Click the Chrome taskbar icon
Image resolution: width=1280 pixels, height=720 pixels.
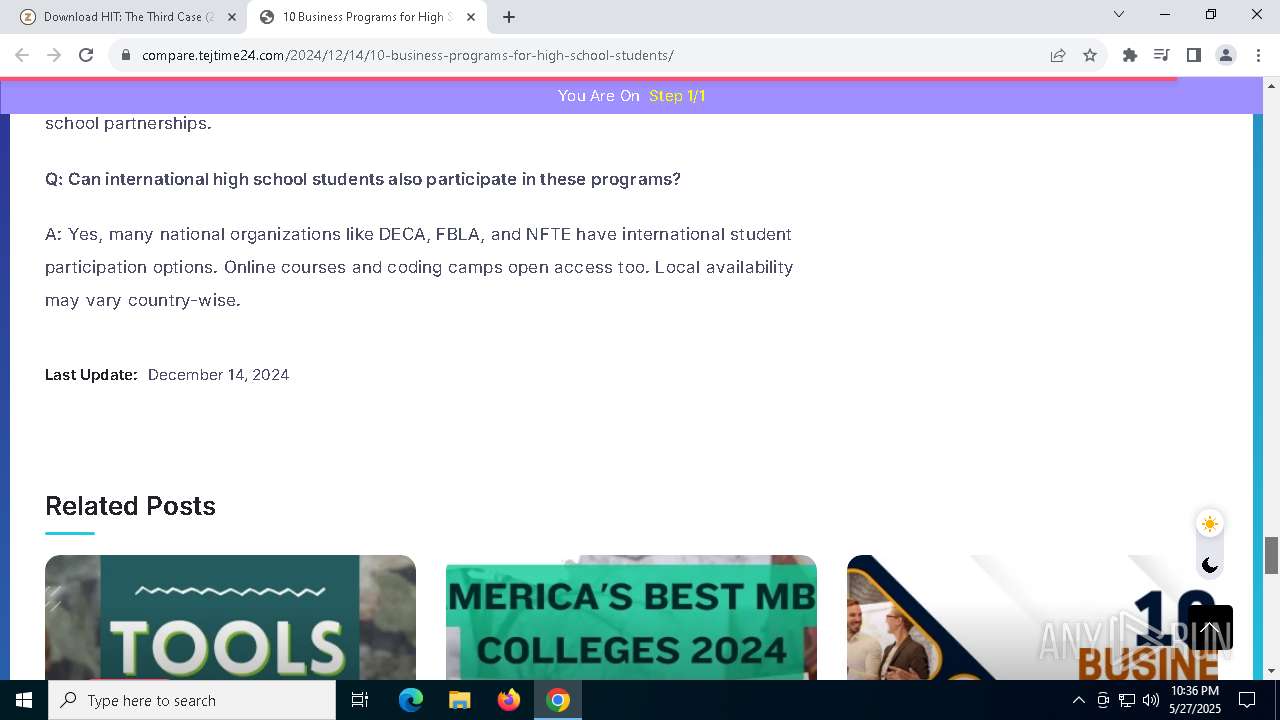point(558,700)
